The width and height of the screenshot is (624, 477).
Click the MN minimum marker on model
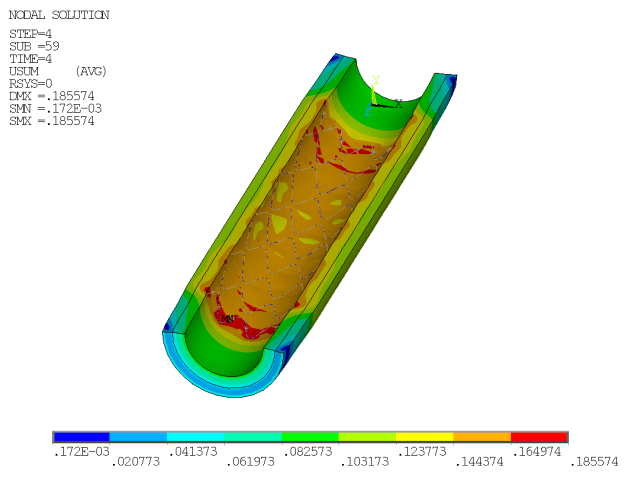coord(227,319)
